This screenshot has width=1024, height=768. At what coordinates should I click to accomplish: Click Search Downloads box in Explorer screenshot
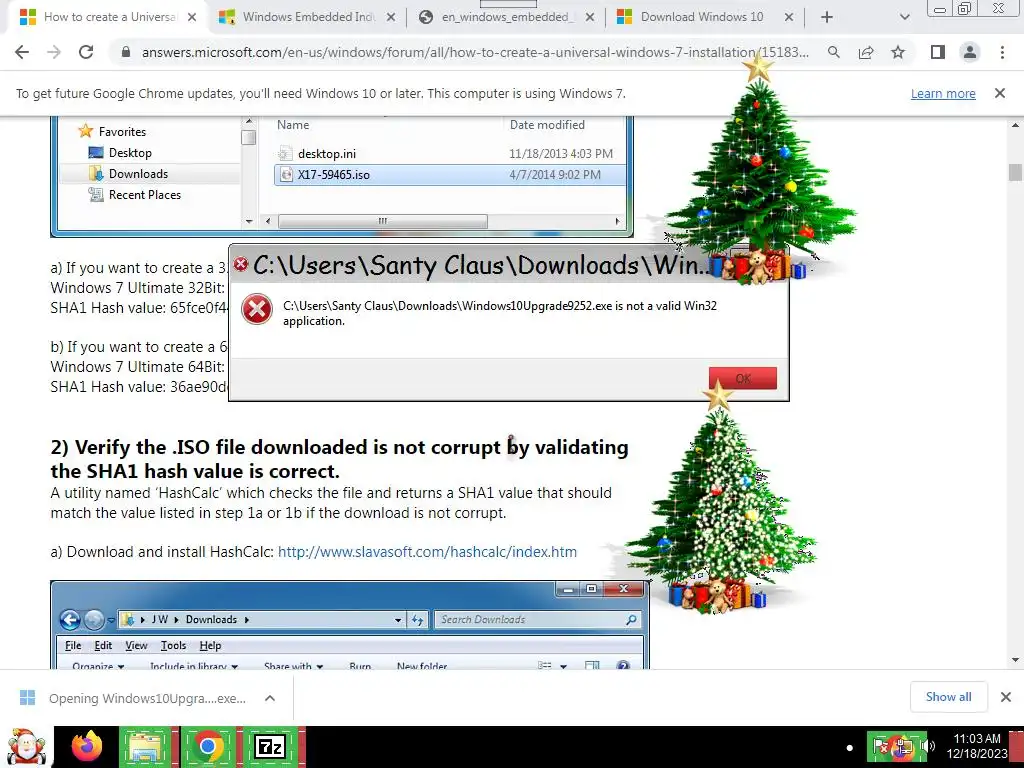click(537, 620)
